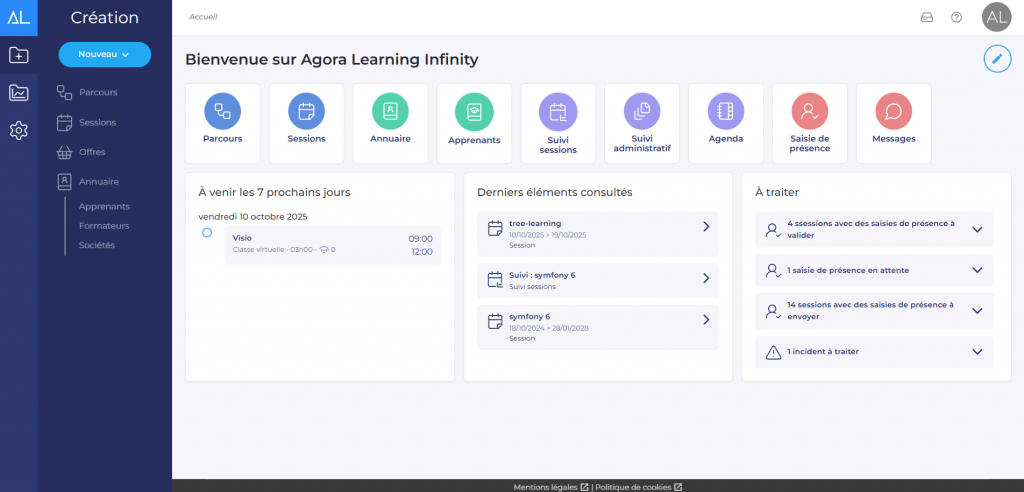Open the Parcours shortcut tile icon
The width and height of the screenshot is (1024, 492).
tap(222, 110)
